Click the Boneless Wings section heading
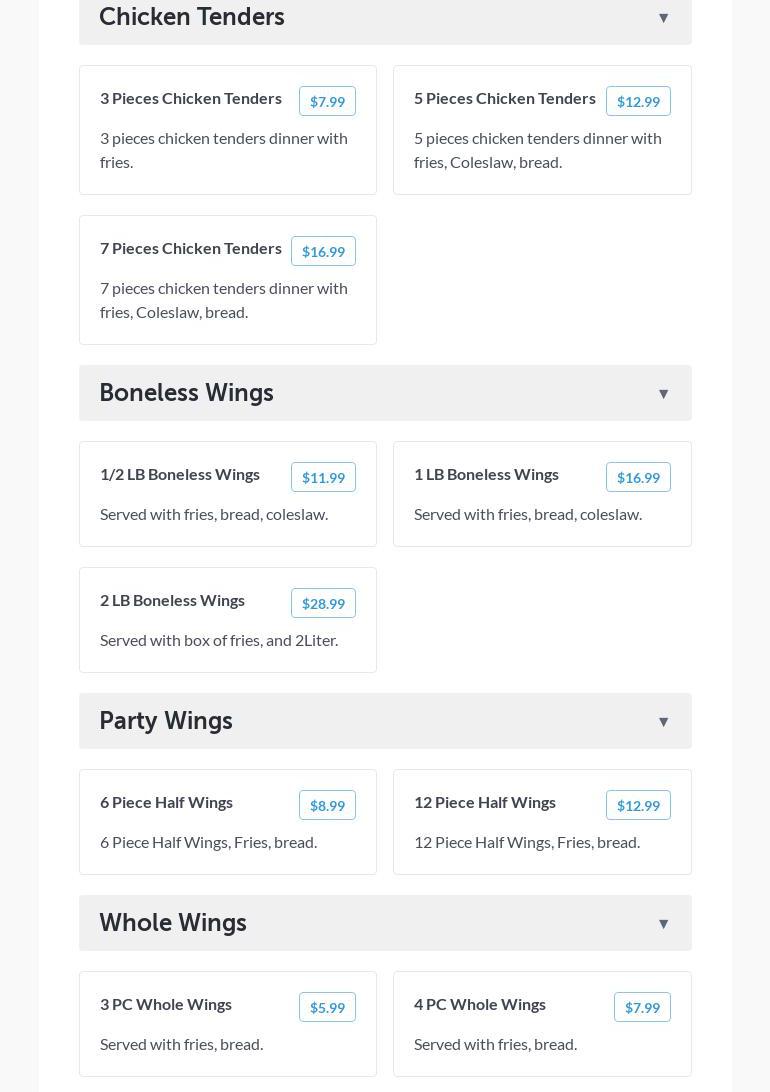Image resolution: width=770 pixels, height=1092 pixels. [x=186, y=393]
